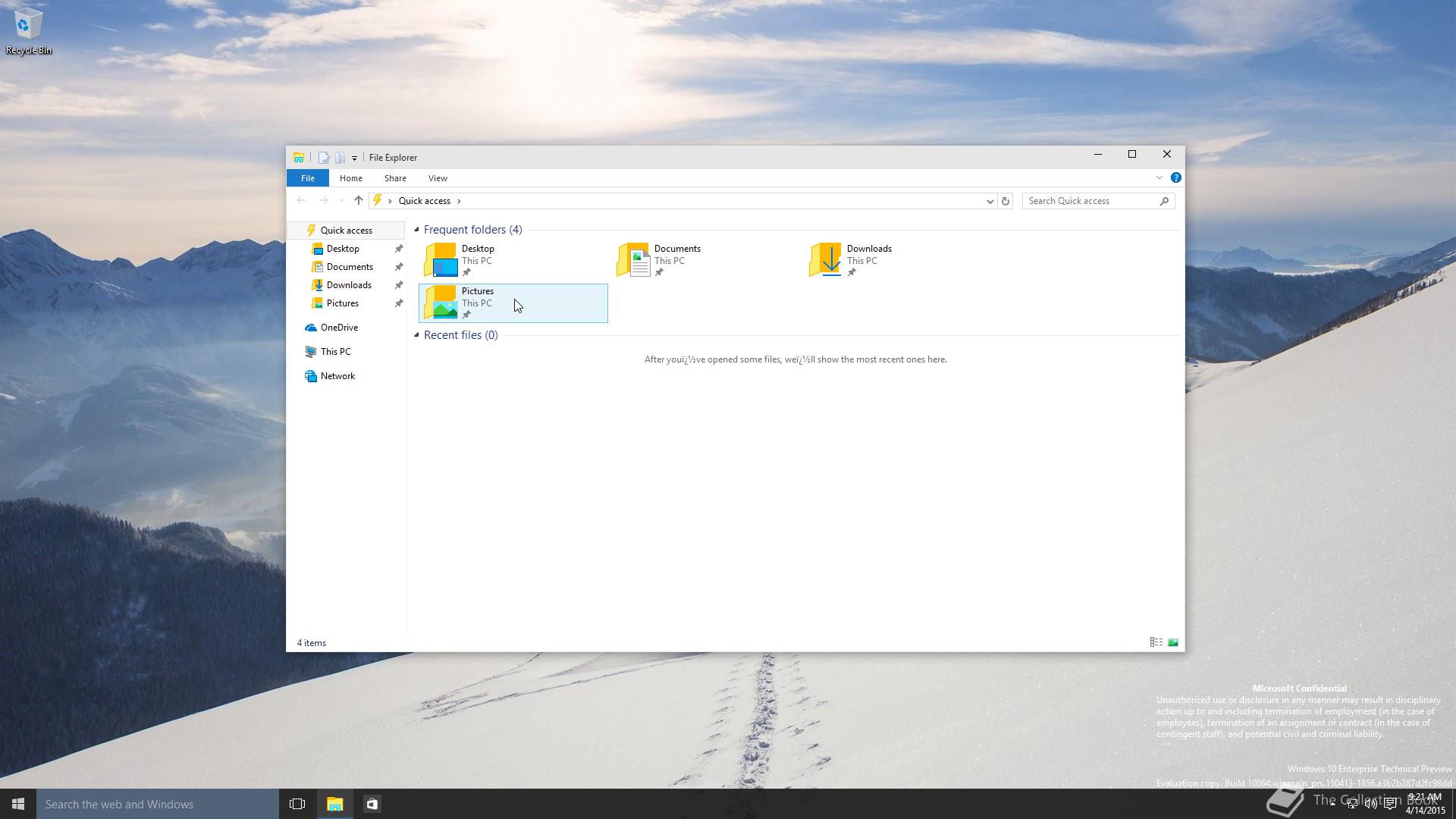1456x819 pixels.
Task: Open Task View from the taskbar
Action: point(297,804)
